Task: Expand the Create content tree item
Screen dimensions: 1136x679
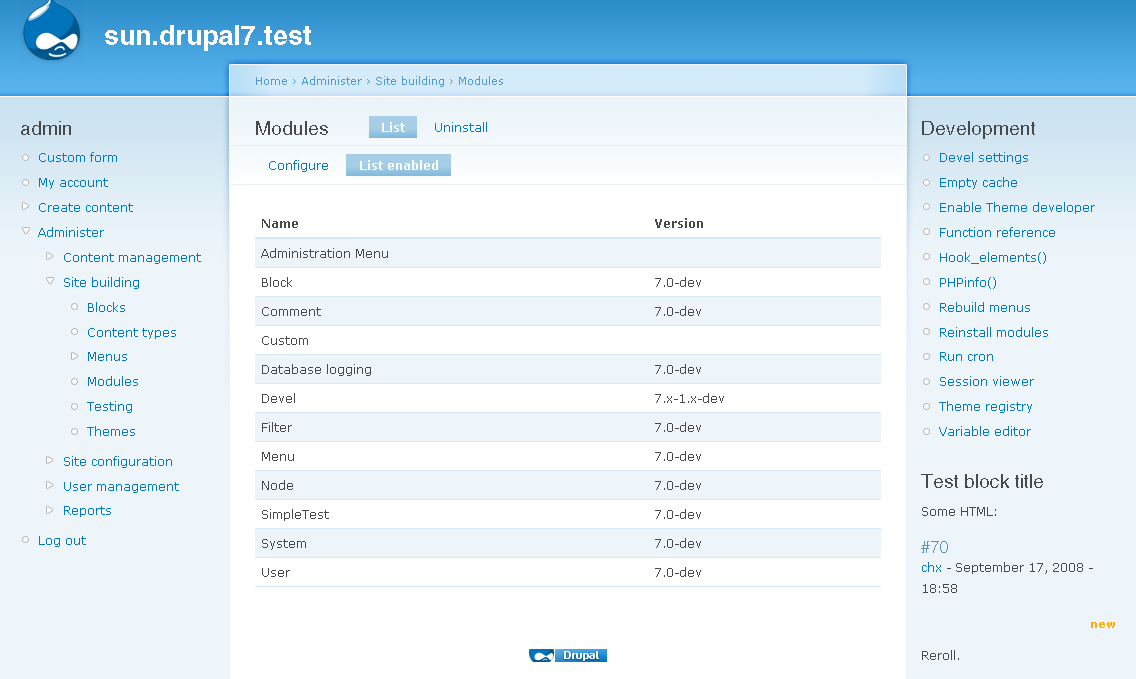Action: tap(25, 207)
